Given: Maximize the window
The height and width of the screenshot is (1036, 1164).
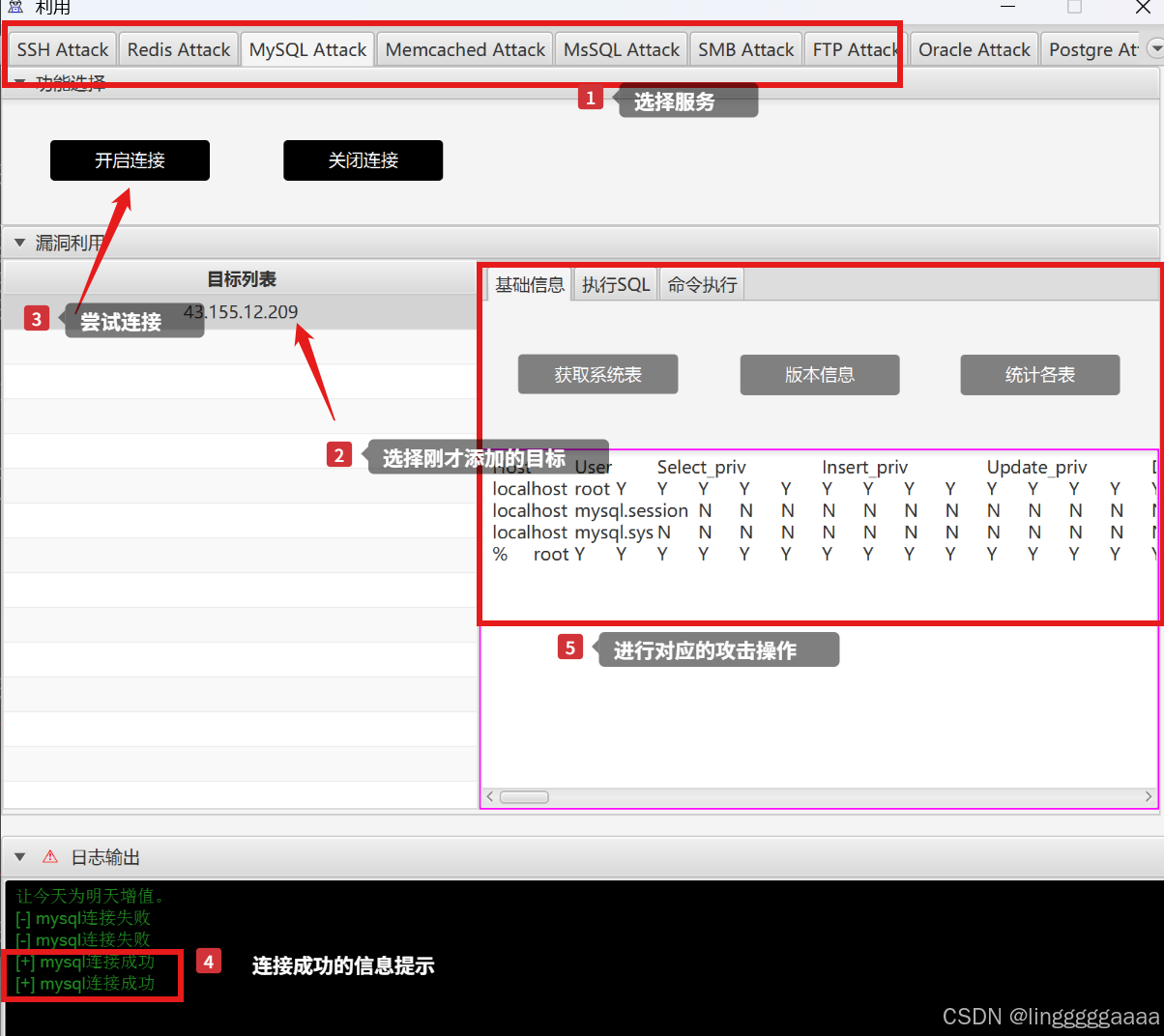Looking at the screenshot, I should 1074,7.
